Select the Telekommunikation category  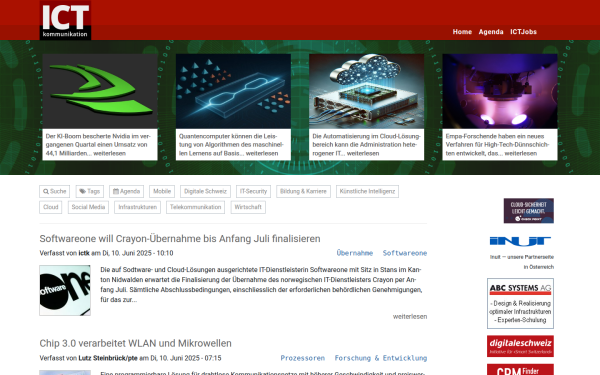coord(196,207)
